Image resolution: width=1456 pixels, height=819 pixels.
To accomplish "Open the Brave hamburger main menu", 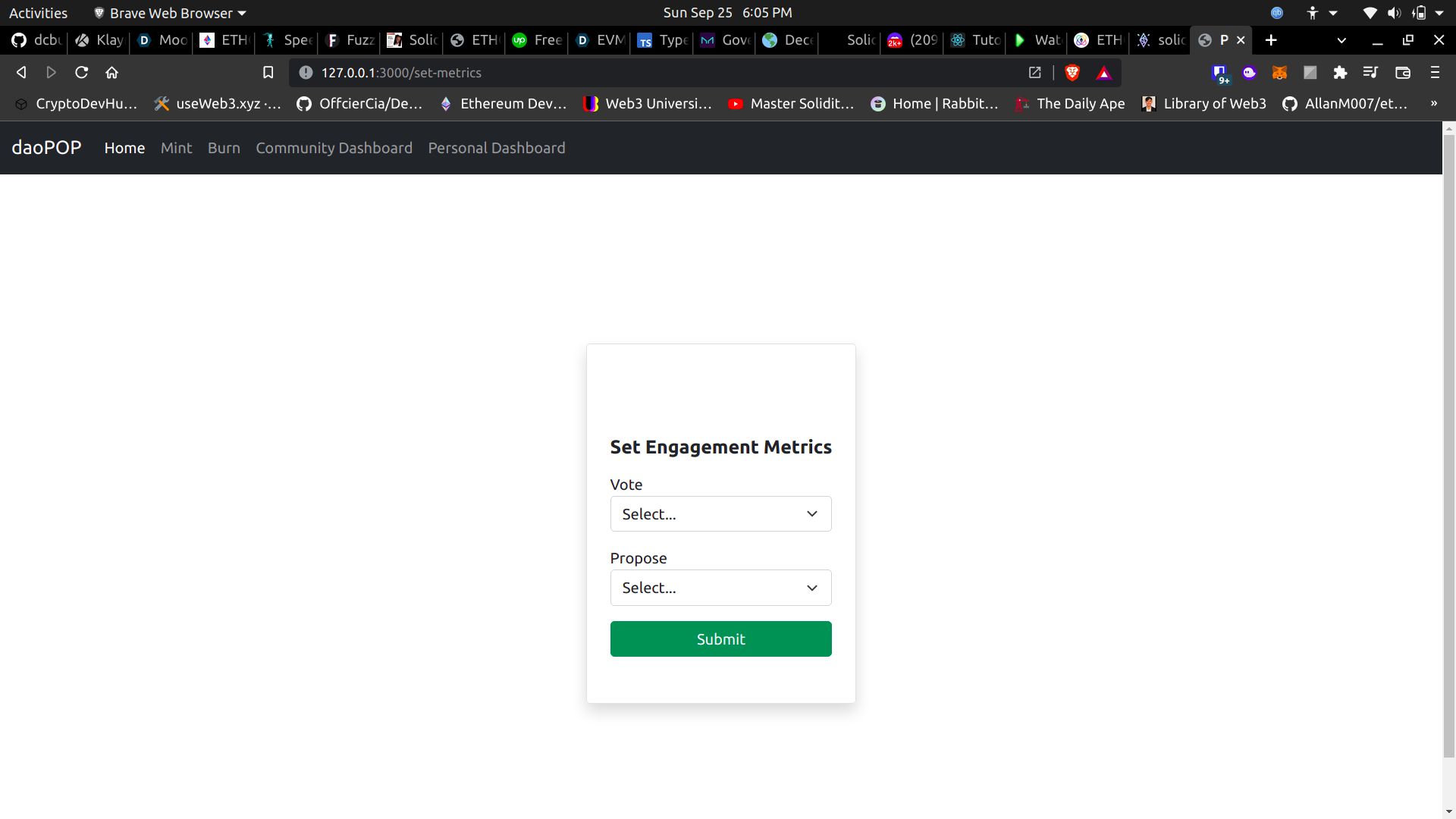I will (1435, 72).
